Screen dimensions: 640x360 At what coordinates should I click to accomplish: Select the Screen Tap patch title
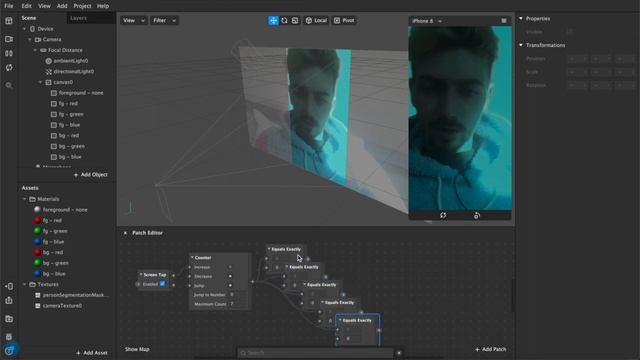click(x=155, y=275)
